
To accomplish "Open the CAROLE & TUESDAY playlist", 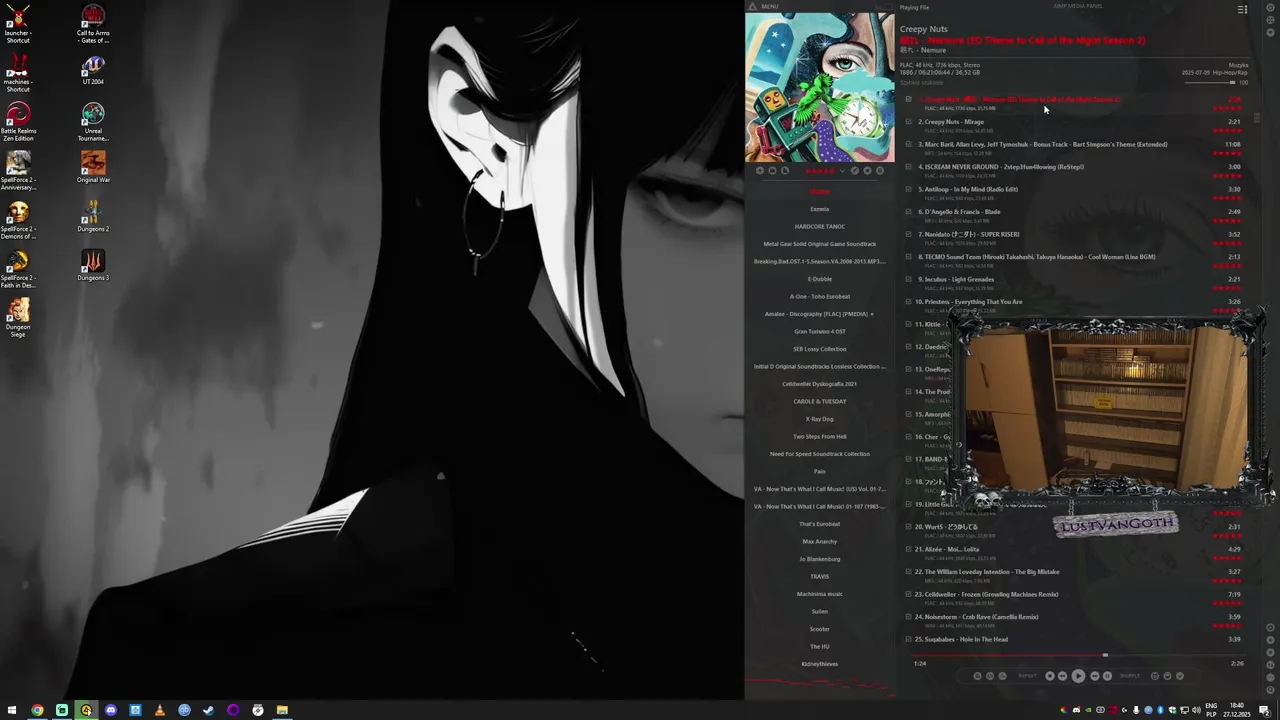I will [x=820, y=402].
